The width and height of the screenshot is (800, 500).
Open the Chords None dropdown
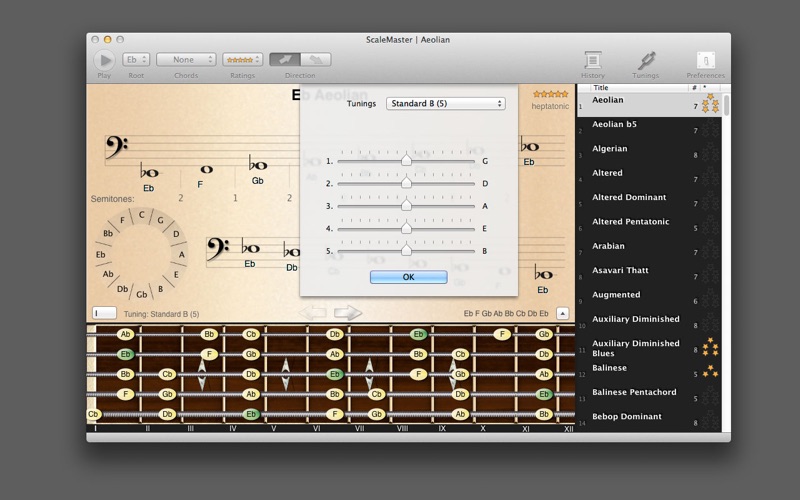point(186,60)
